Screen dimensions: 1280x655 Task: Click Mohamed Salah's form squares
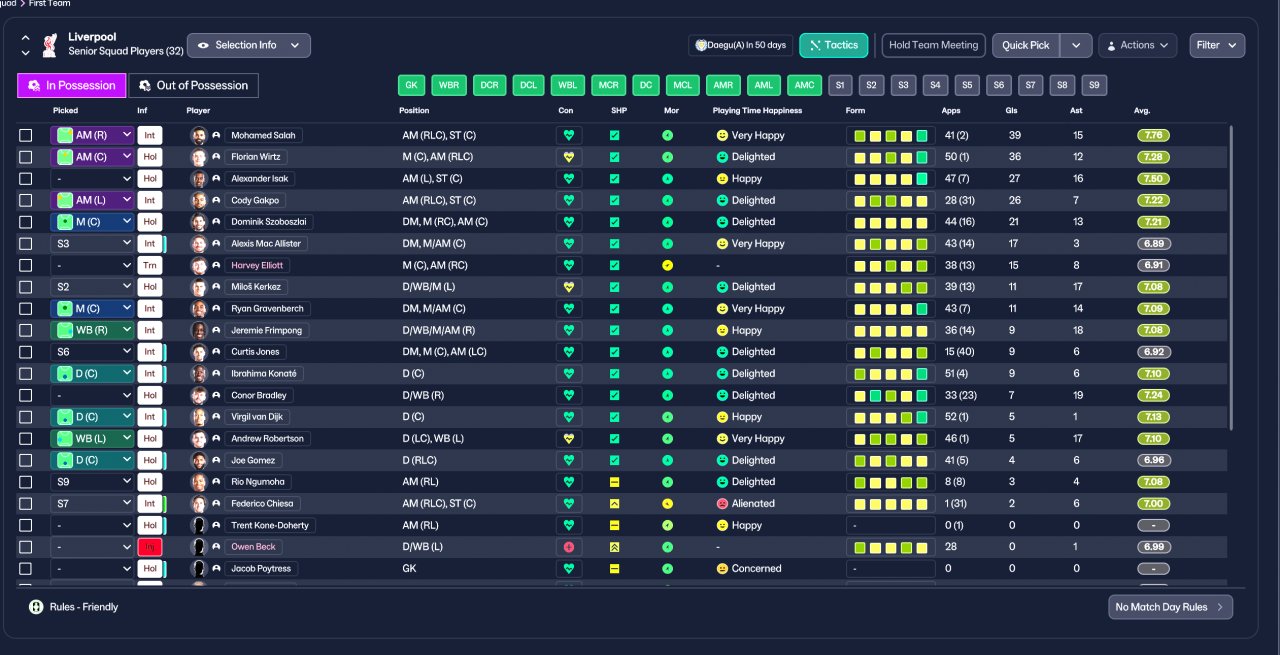click(891, 135)
